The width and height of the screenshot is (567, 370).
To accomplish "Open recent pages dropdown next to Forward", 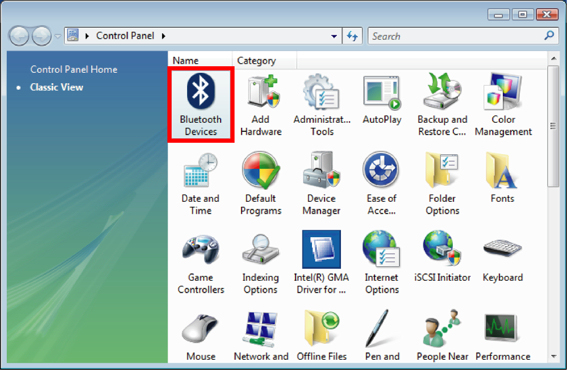I will tap(57, 36).
